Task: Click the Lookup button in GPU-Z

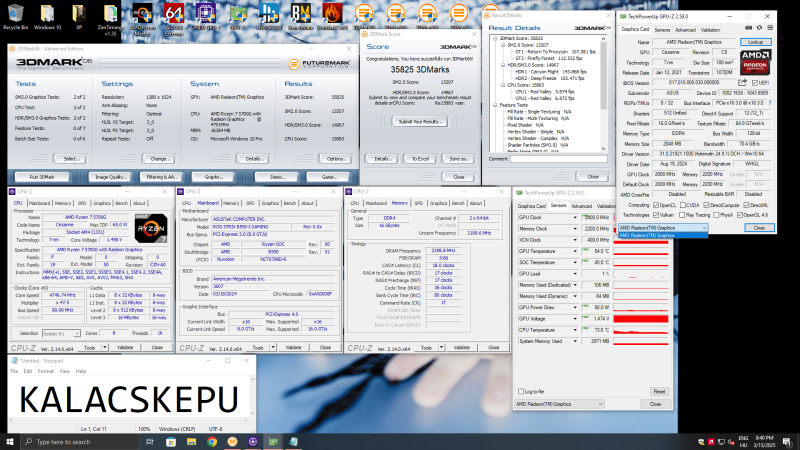Action: point(756,42)
